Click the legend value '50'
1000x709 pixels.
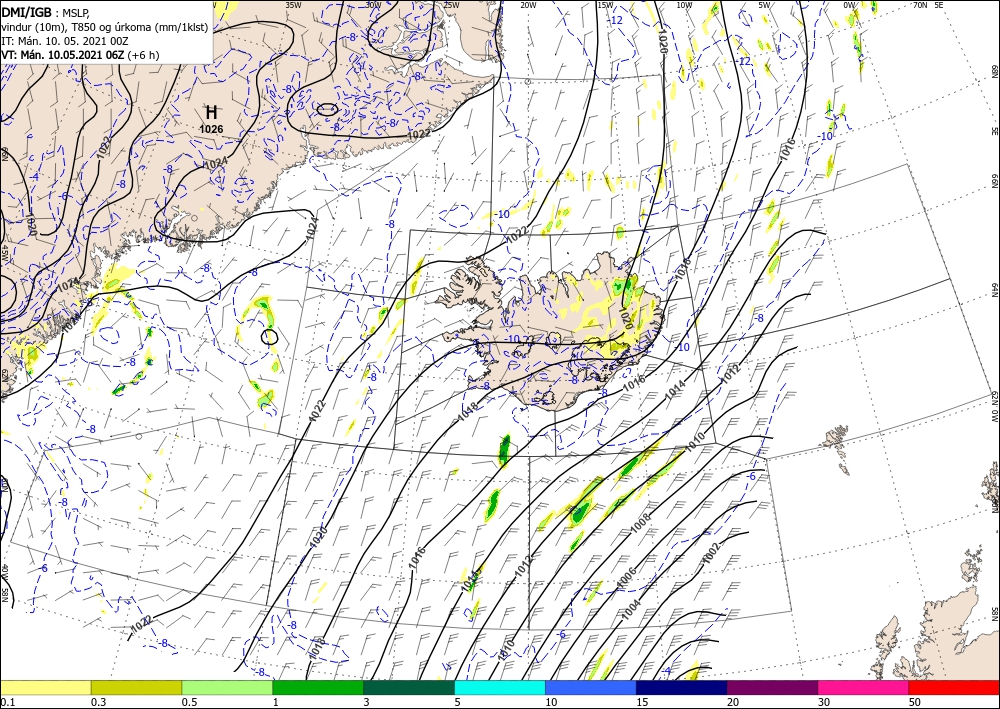[x=915, y=702]
